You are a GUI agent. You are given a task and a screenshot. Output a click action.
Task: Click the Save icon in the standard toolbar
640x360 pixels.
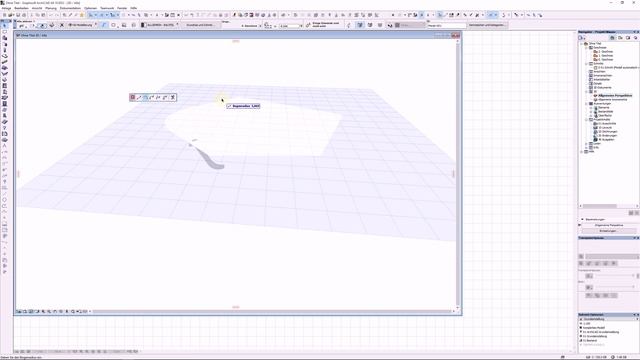(x=18, y=15)
